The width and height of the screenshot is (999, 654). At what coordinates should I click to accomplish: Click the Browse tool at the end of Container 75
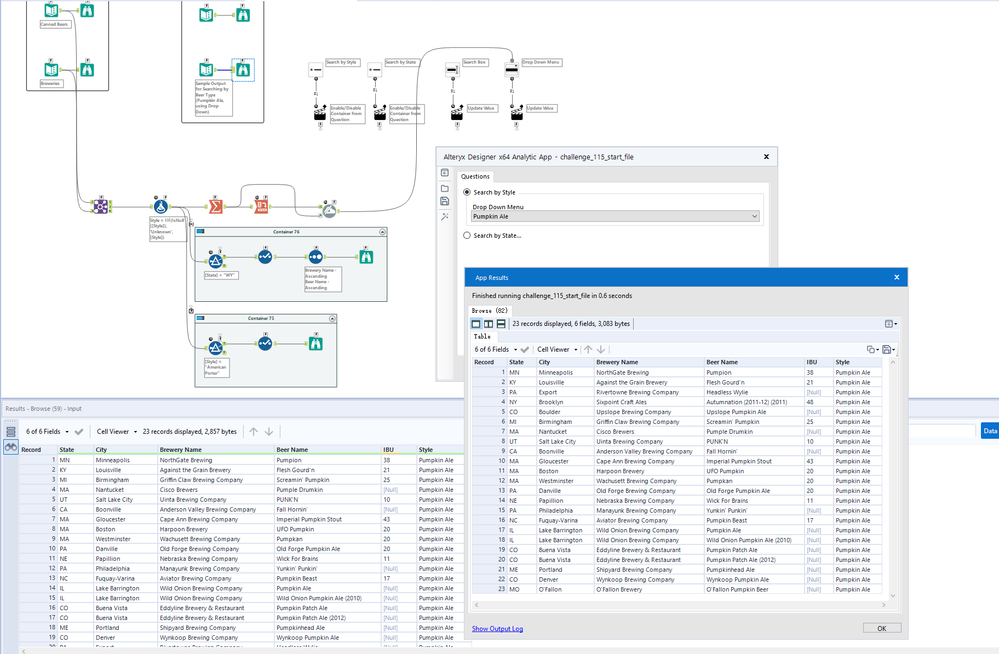click(316, 343)
